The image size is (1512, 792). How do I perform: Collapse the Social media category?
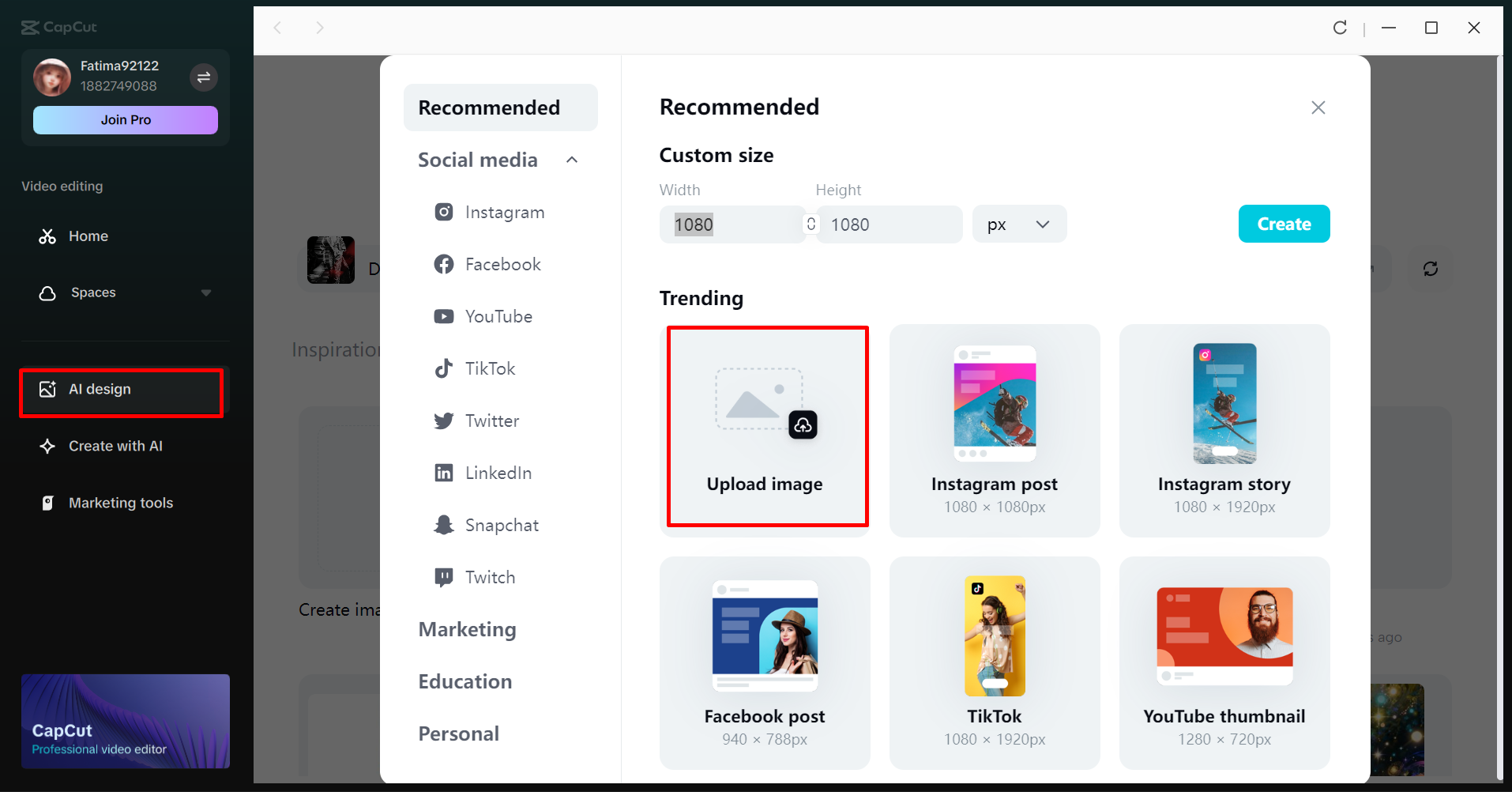point(572,159)
